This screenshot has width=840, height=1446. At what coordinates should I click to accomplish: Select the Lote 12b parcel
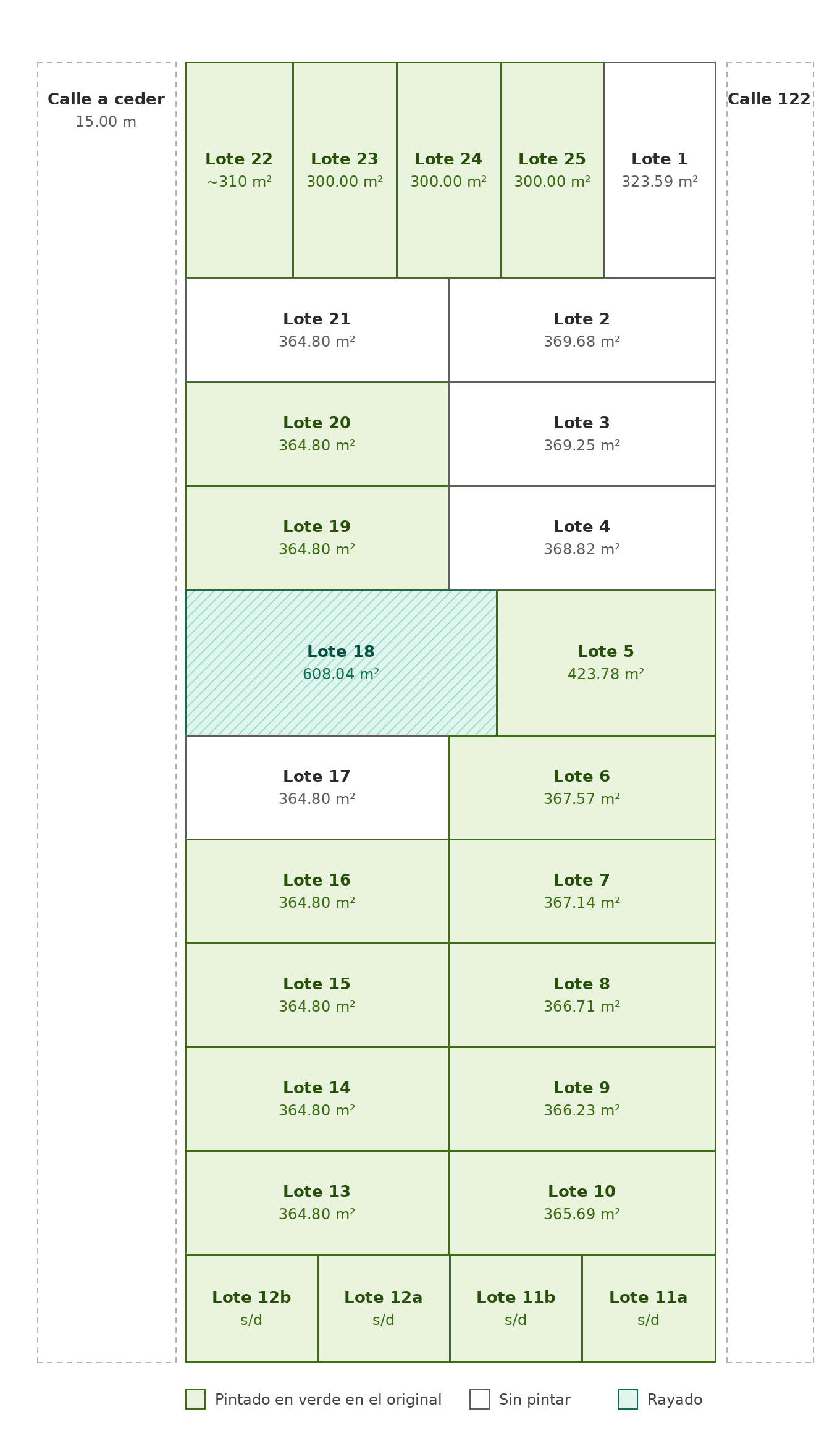pyautogui.click(x=251, y=1308)
